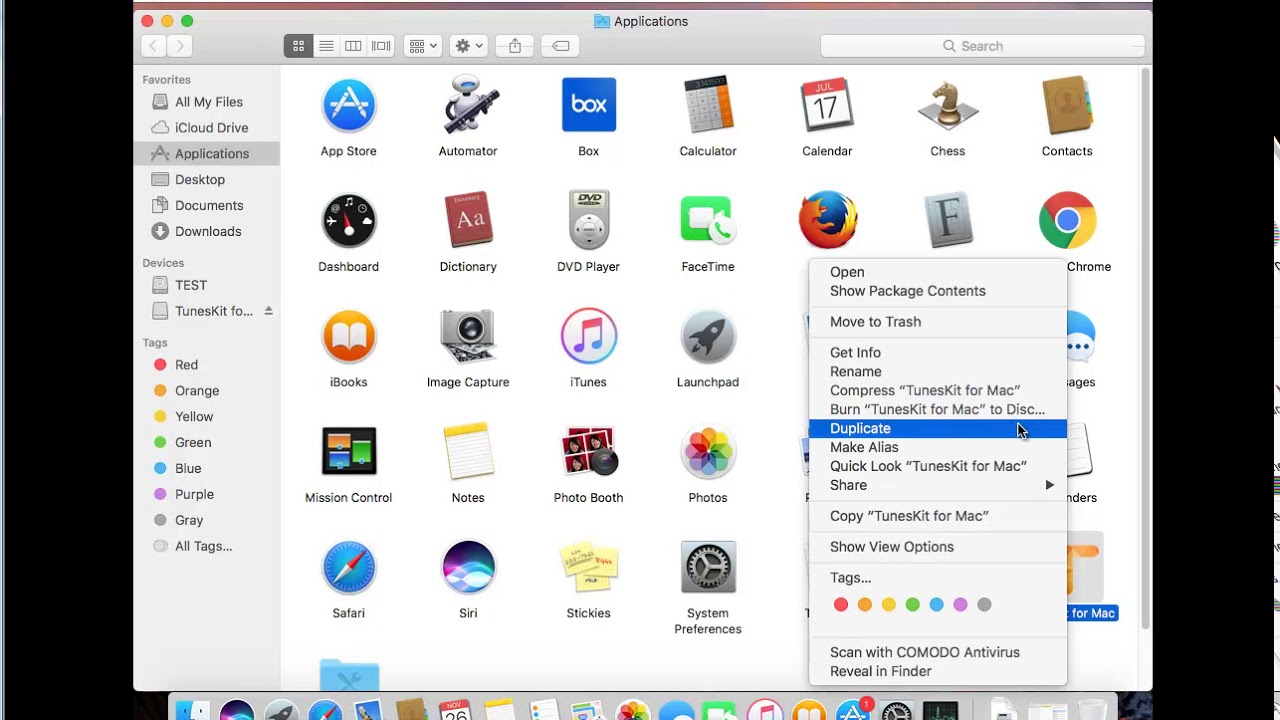Select the Google Chrome app icon
Screen dimensions: 1280x720
tap(1067, 220)
